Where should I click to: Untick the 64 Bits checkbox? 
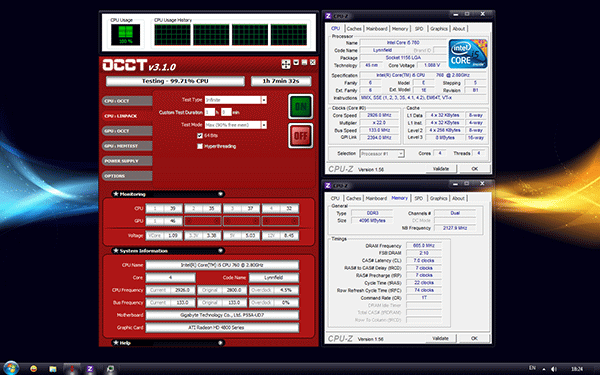pos(200,135)
